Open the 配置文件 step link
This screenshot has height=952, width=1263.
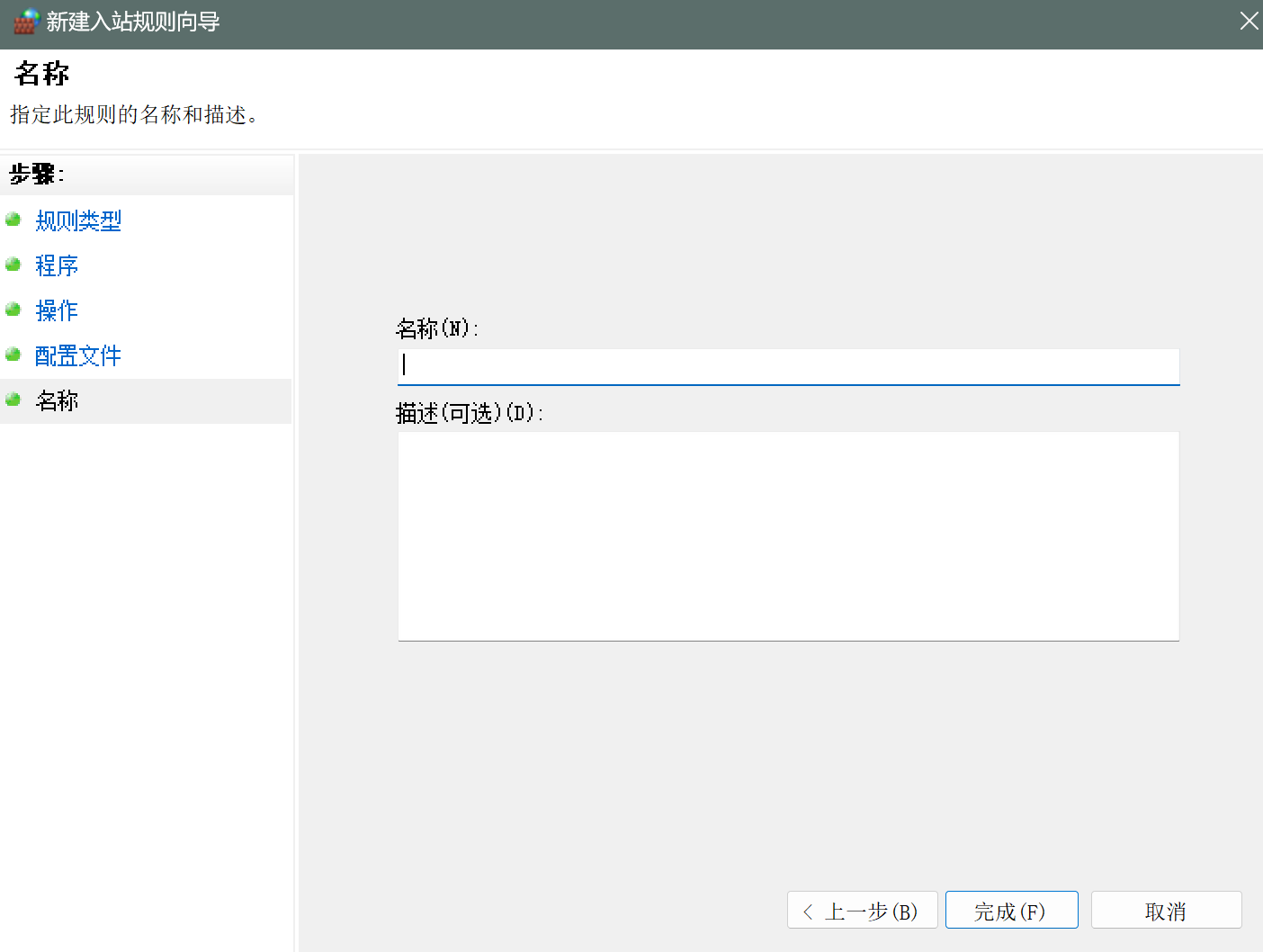click(77, 355)
